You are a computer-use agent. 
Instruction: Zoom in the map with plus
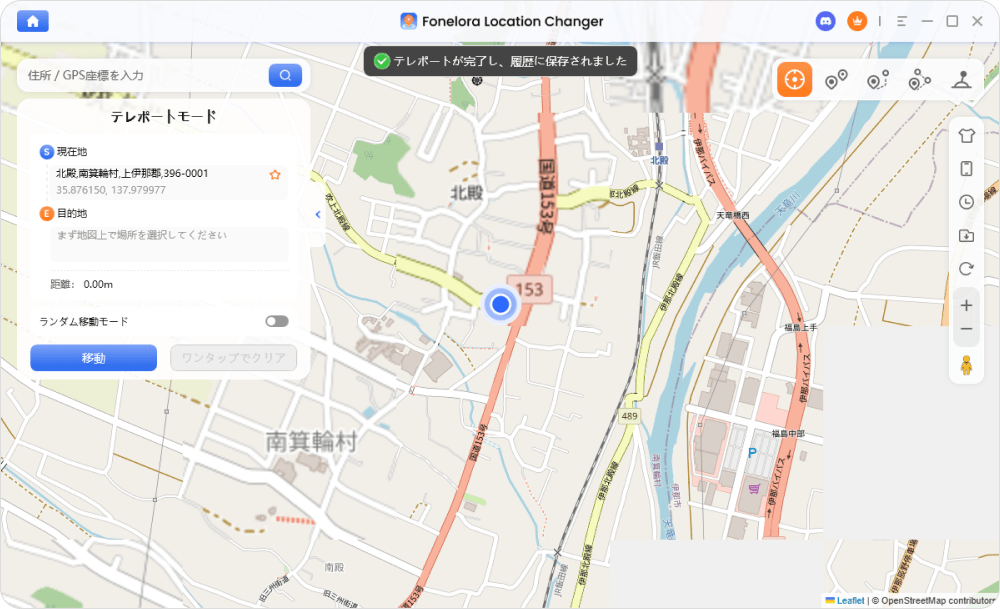point(966,305)
